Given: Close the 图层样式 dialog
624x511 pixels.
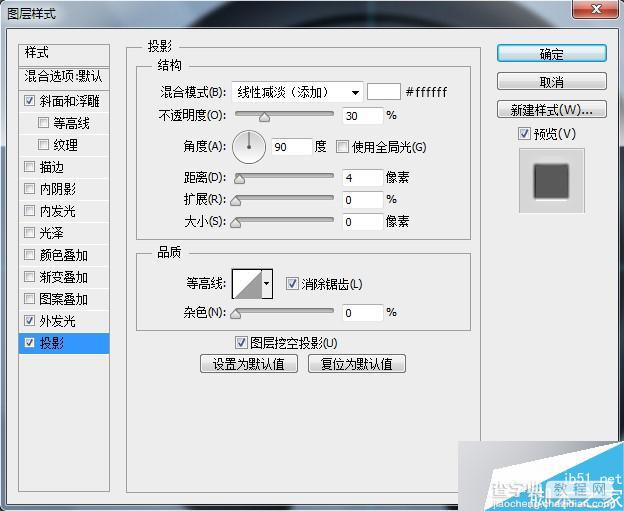Looking at the screenshot, I should tap(596, 9).
